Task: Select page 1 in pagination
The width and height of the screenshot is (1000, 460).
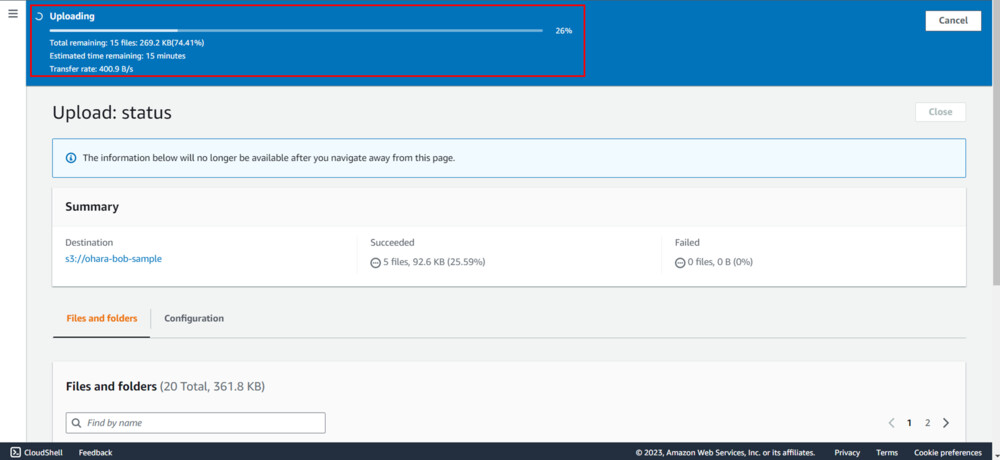Action: pos(909,423)
